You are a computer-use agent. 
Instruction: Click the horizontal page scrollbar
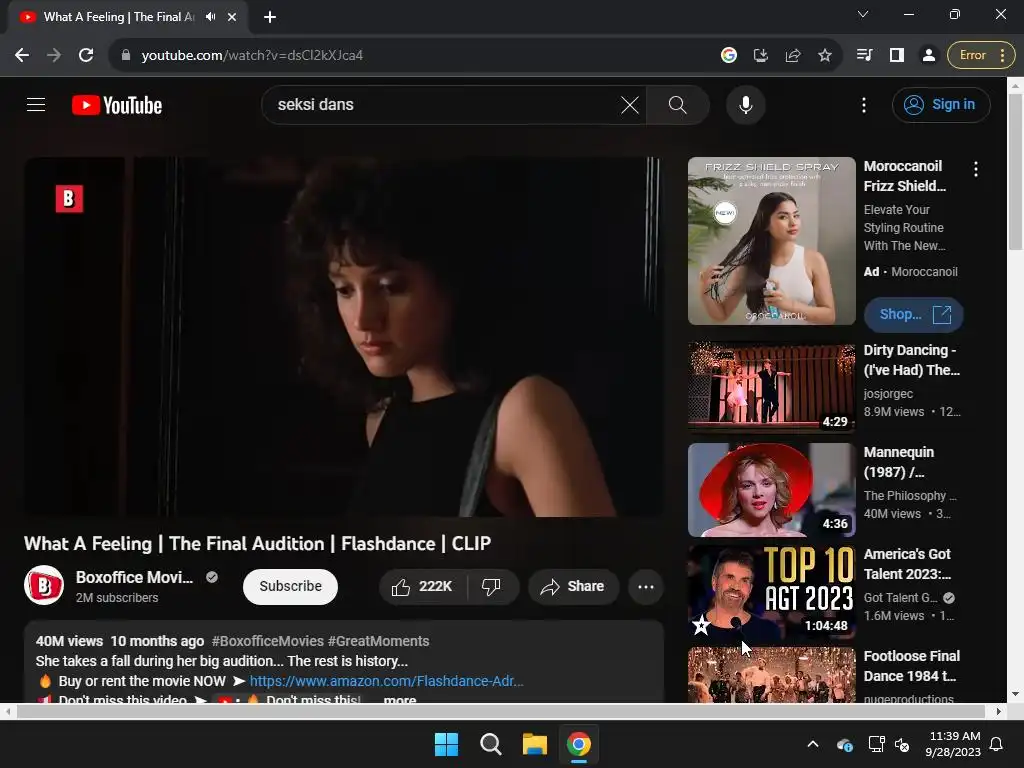[500, 711]
